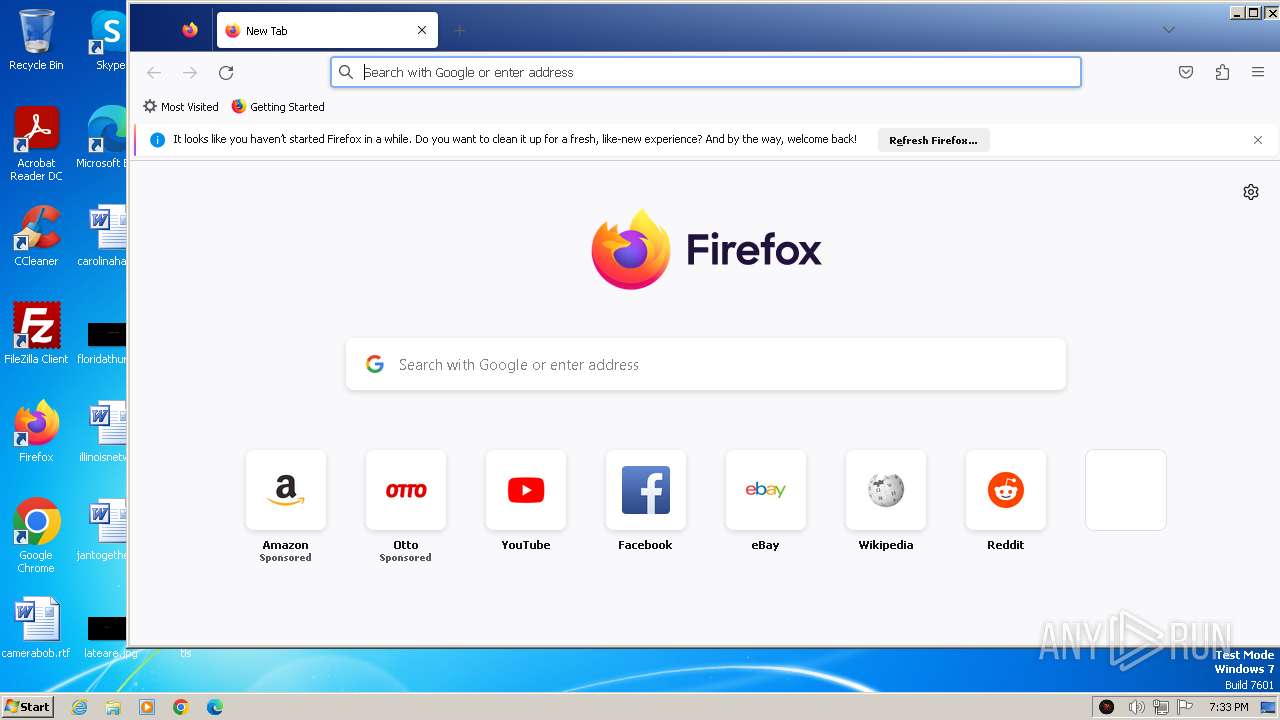This screenshot has height=720, width=1280.
Task: Click the Refresh Firefox button
Action: pyautogui.click(x=933, y=140)
